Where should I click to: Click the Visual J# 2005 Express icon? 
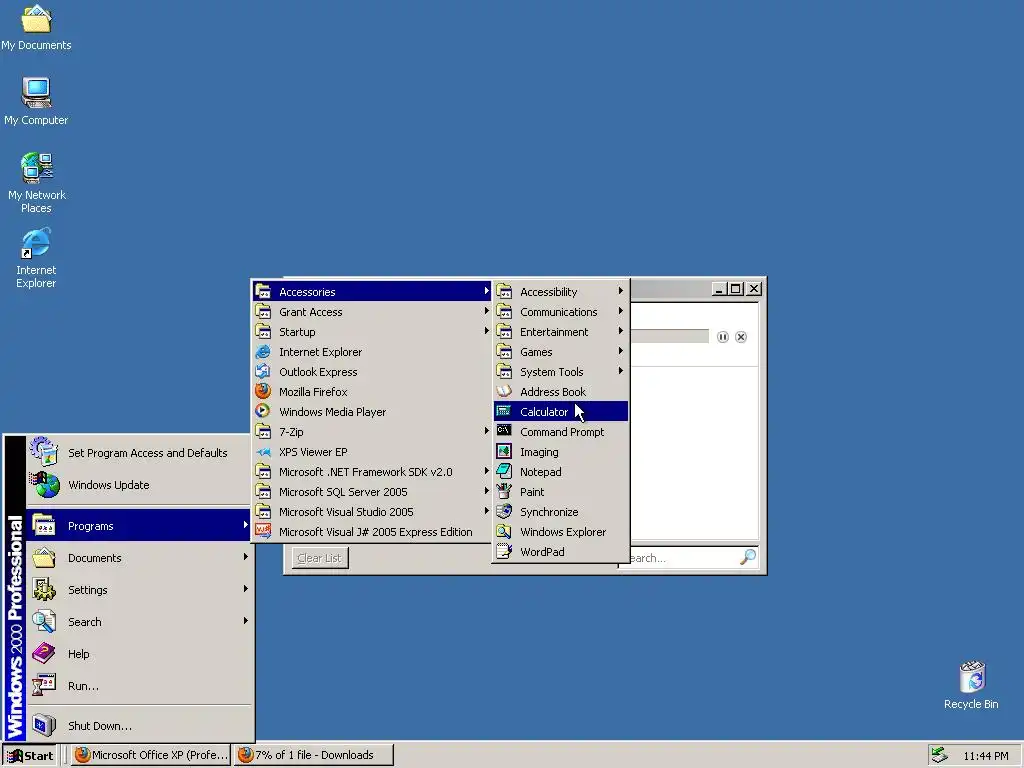click(263, 531)
